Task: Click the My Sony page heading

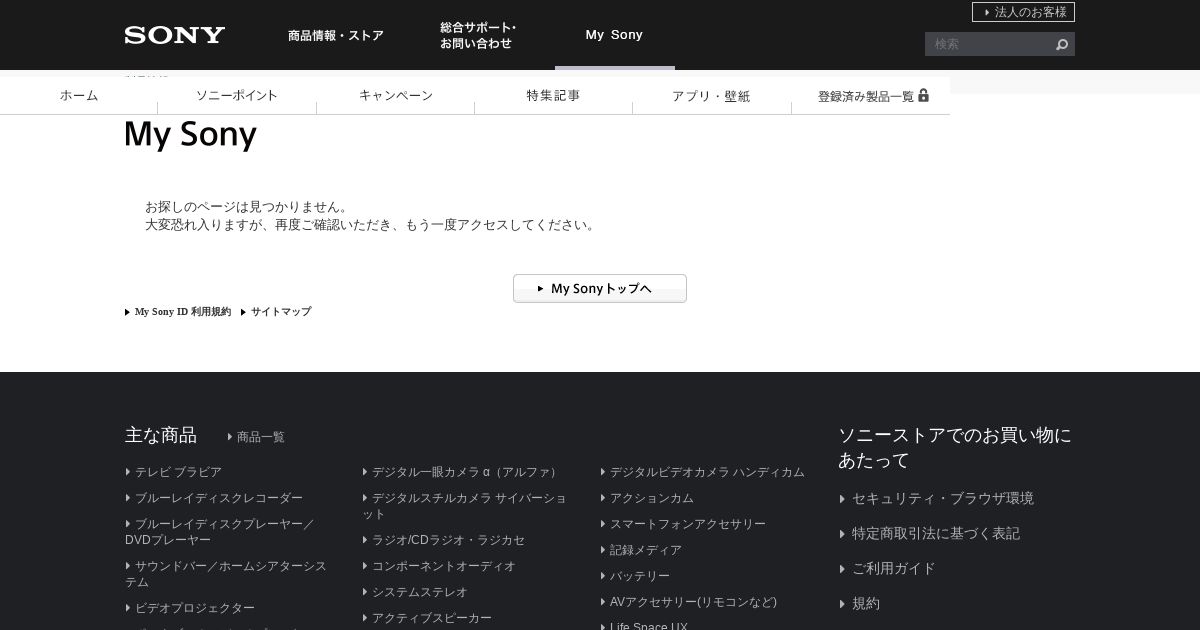Action: [x=191, y=135]
